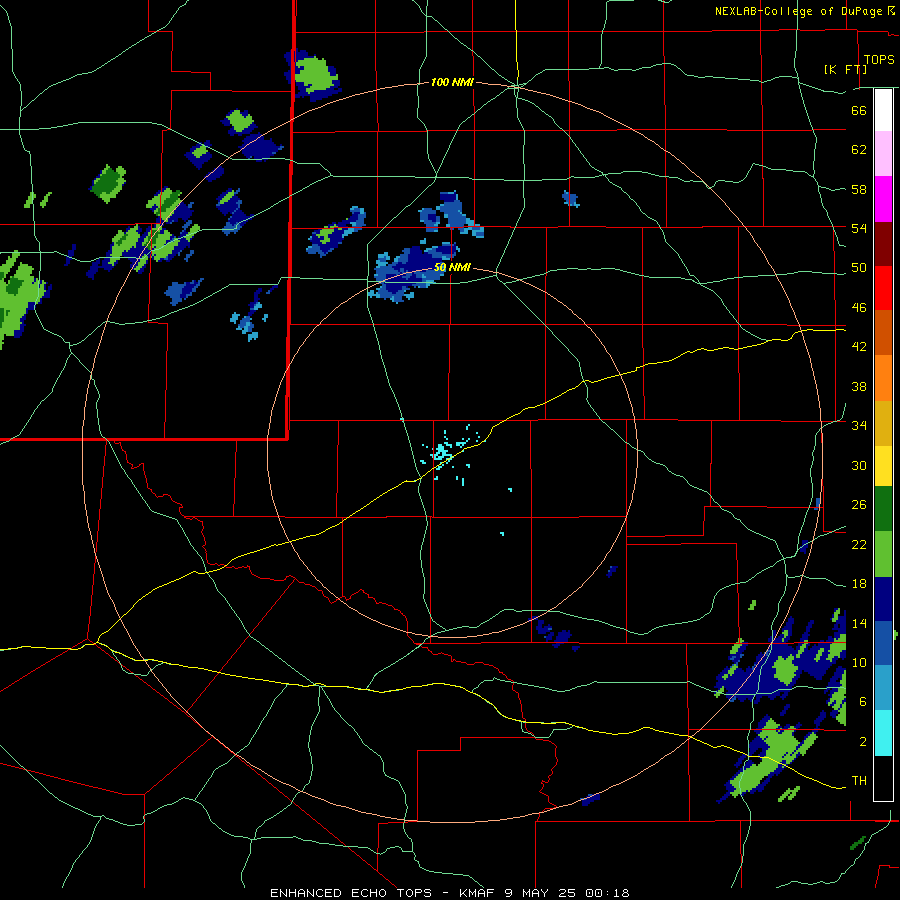Click the 46 value on the scale
This screenshot has height=900, width=900.
pyautogui.click(x=859, y=308)
